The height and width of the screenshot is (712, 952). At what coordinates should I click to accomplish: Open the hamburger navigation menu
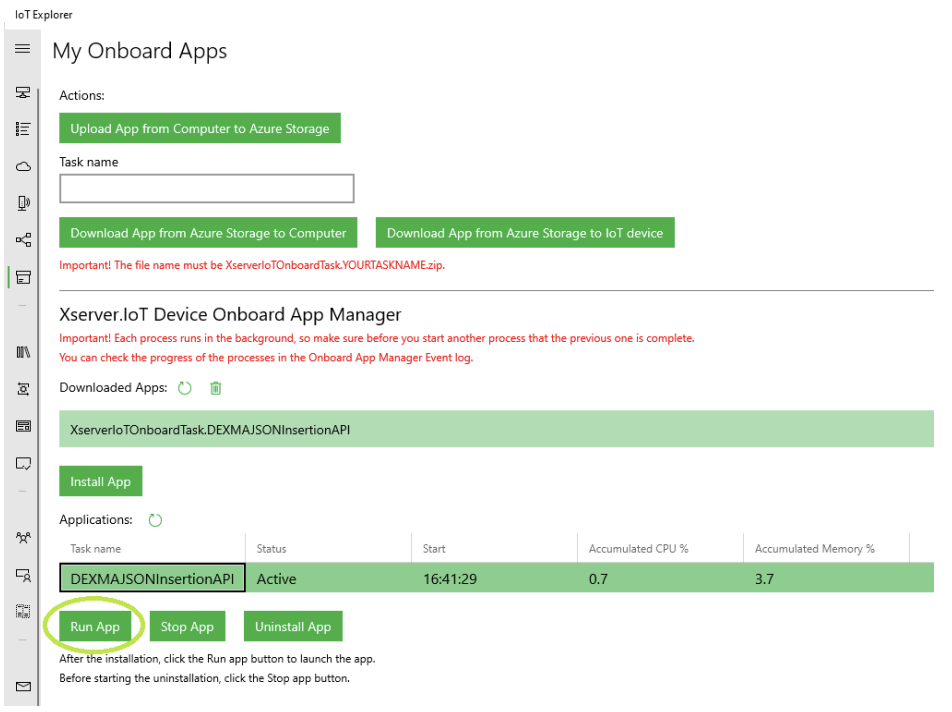(22, 49)
